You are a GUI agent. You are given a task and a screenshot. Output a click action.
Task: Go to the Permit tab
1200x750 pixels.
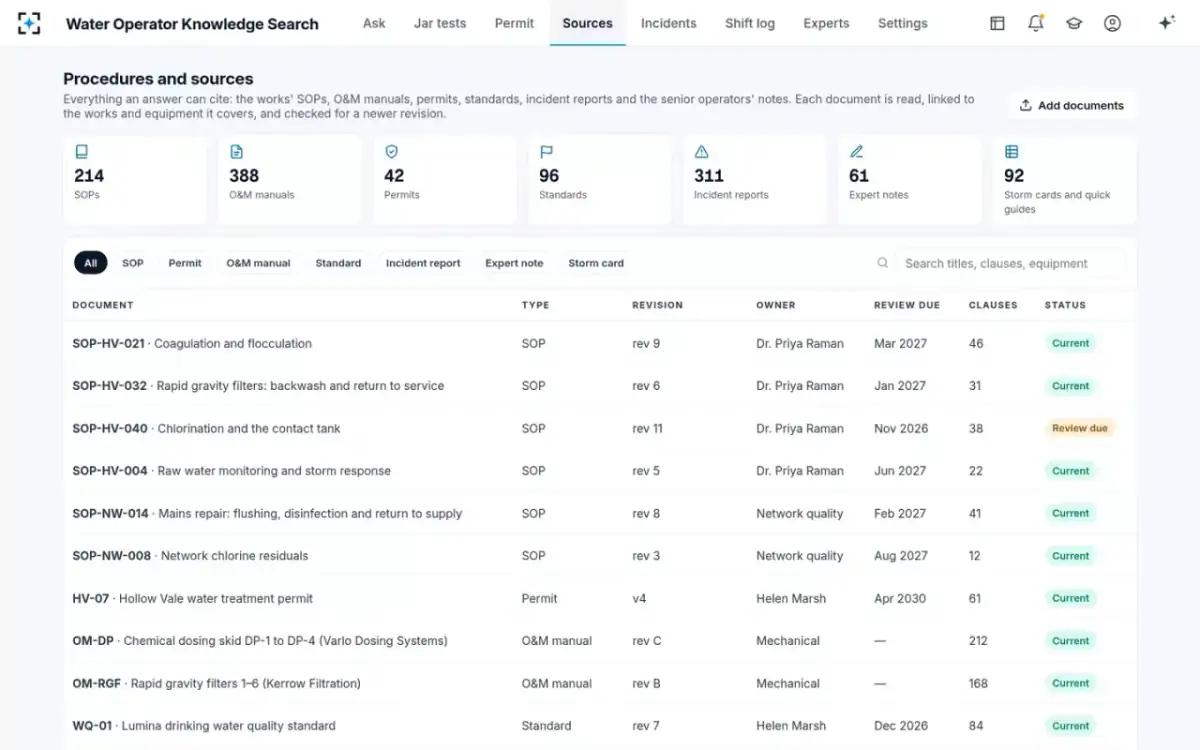pyautogui.click(x=514, y=23)
